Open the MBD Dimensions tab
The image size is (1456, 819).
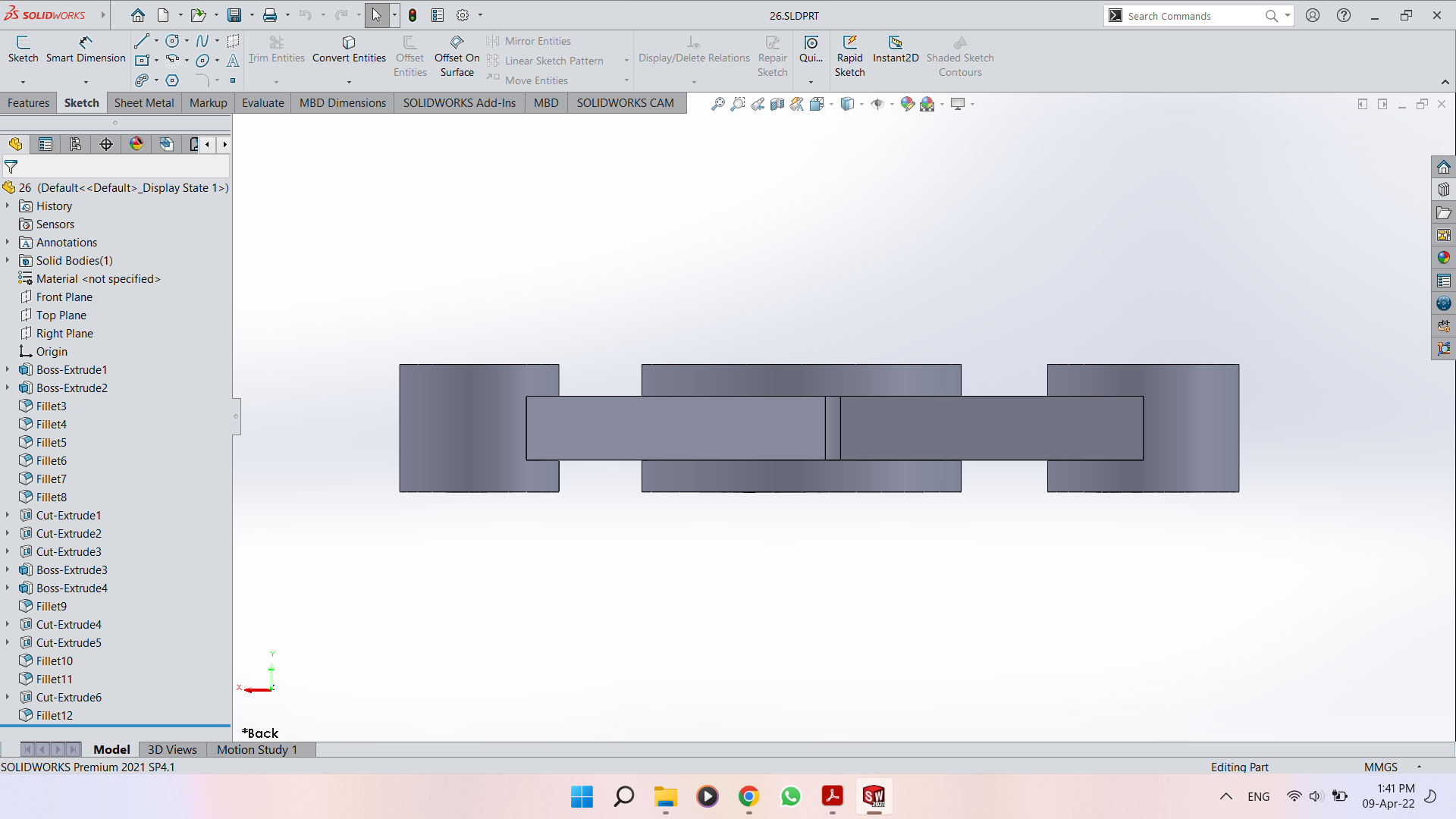coord(343,103)
